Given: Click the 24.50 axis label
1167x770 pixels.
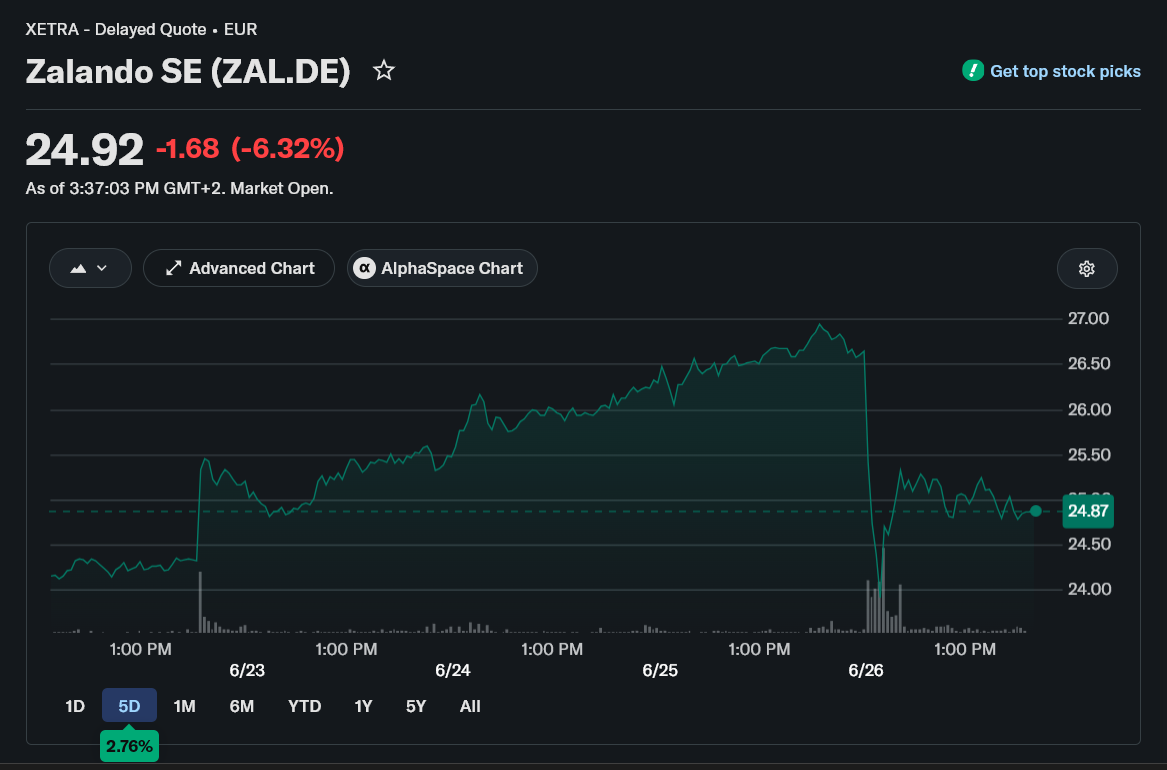Looking at the screenshot, I should click(1089, 545).
